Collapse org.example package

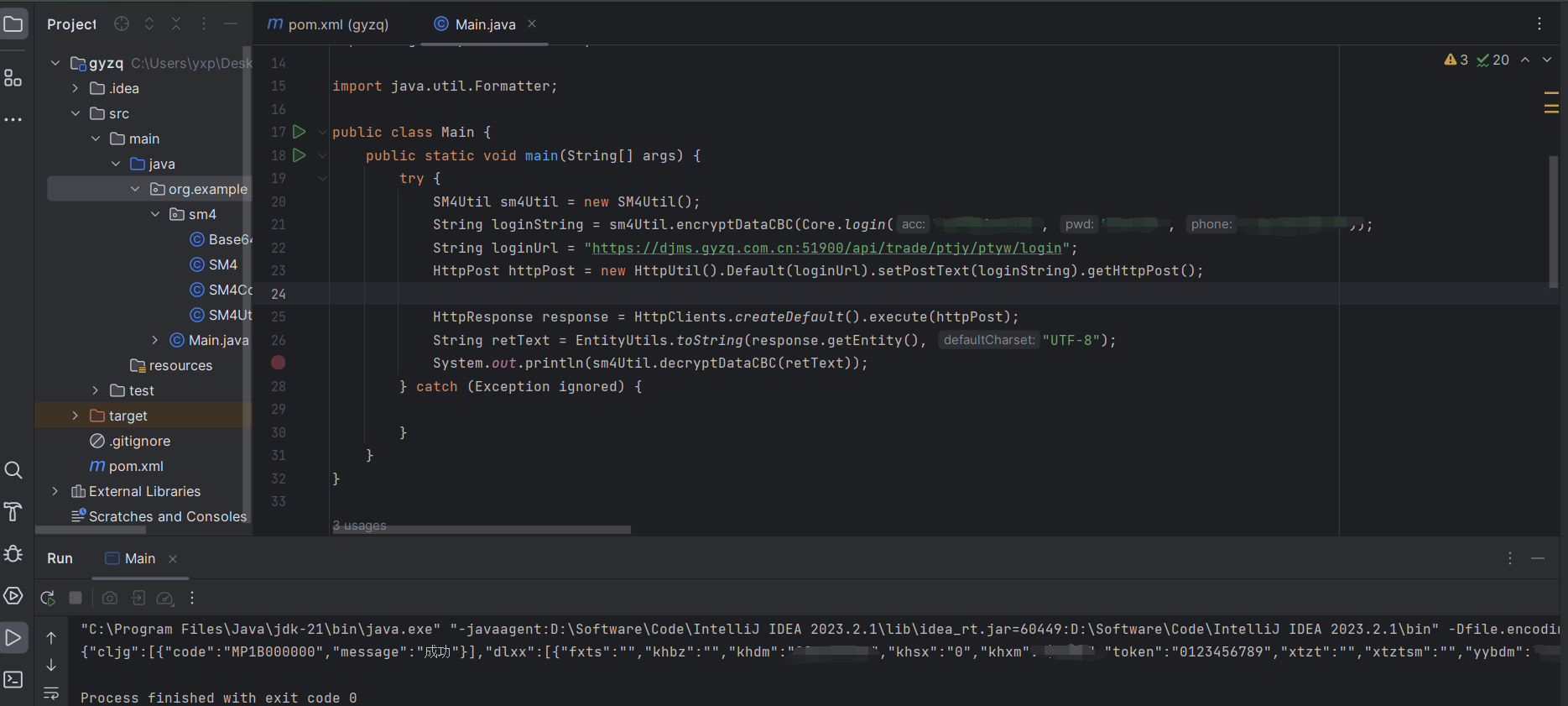coord(135,189)
